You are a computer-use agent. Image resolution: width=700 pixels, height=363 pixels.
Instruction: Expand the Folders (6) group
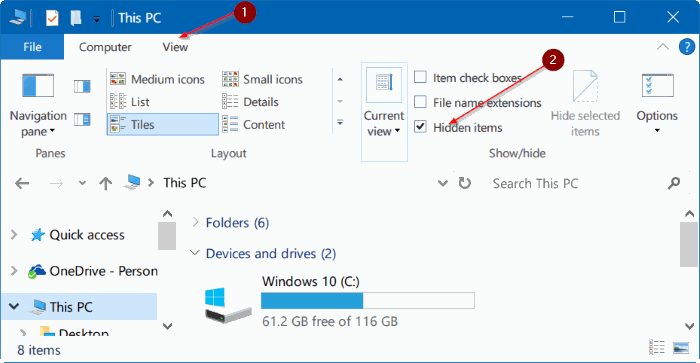195,222
